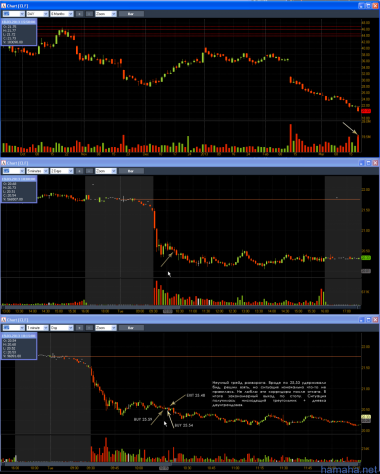Open the 1 minute interval dropdown in bottom chart
This screenshot has width=380, height=474.
(x=37, y=328)
